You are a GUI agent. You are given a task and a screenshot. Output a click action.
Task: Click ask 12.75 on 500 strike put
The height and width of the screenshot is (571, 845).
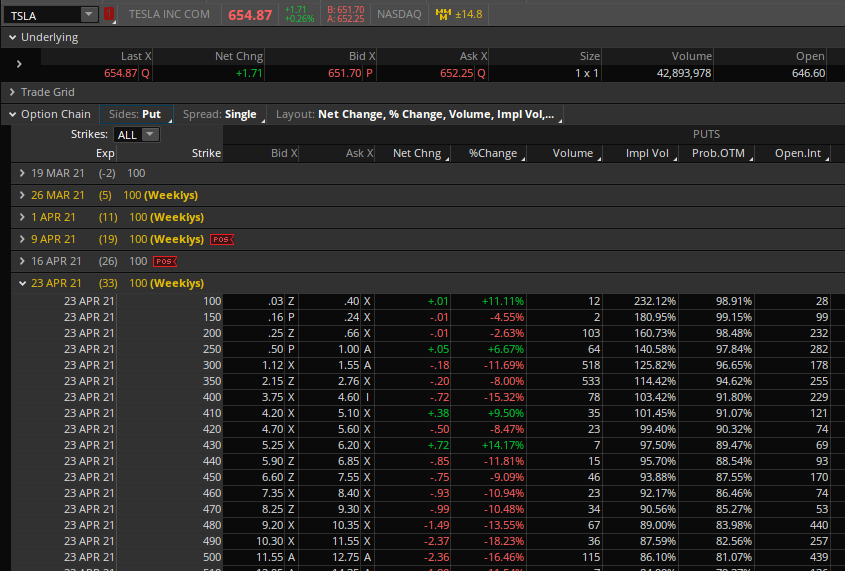[345, 557]
